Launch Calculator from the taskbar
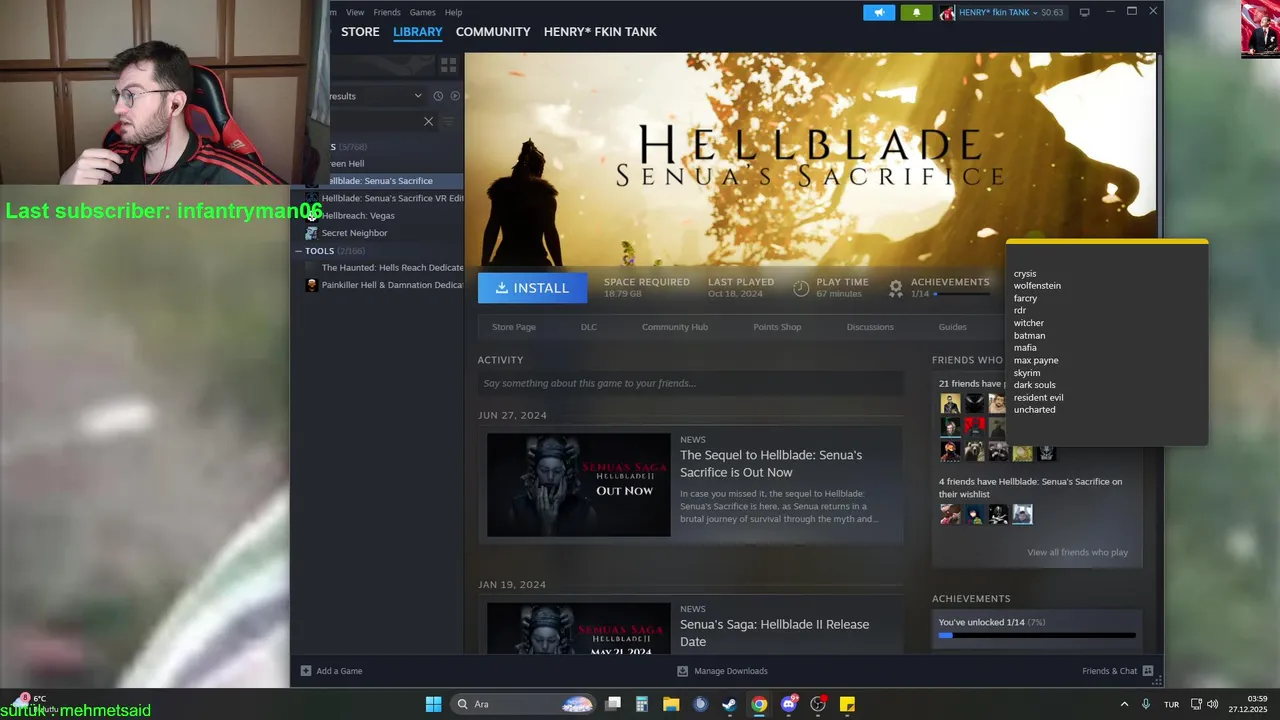Image resolution: width=1280 pixels, height=720 pixels. [x=642, y=704]
